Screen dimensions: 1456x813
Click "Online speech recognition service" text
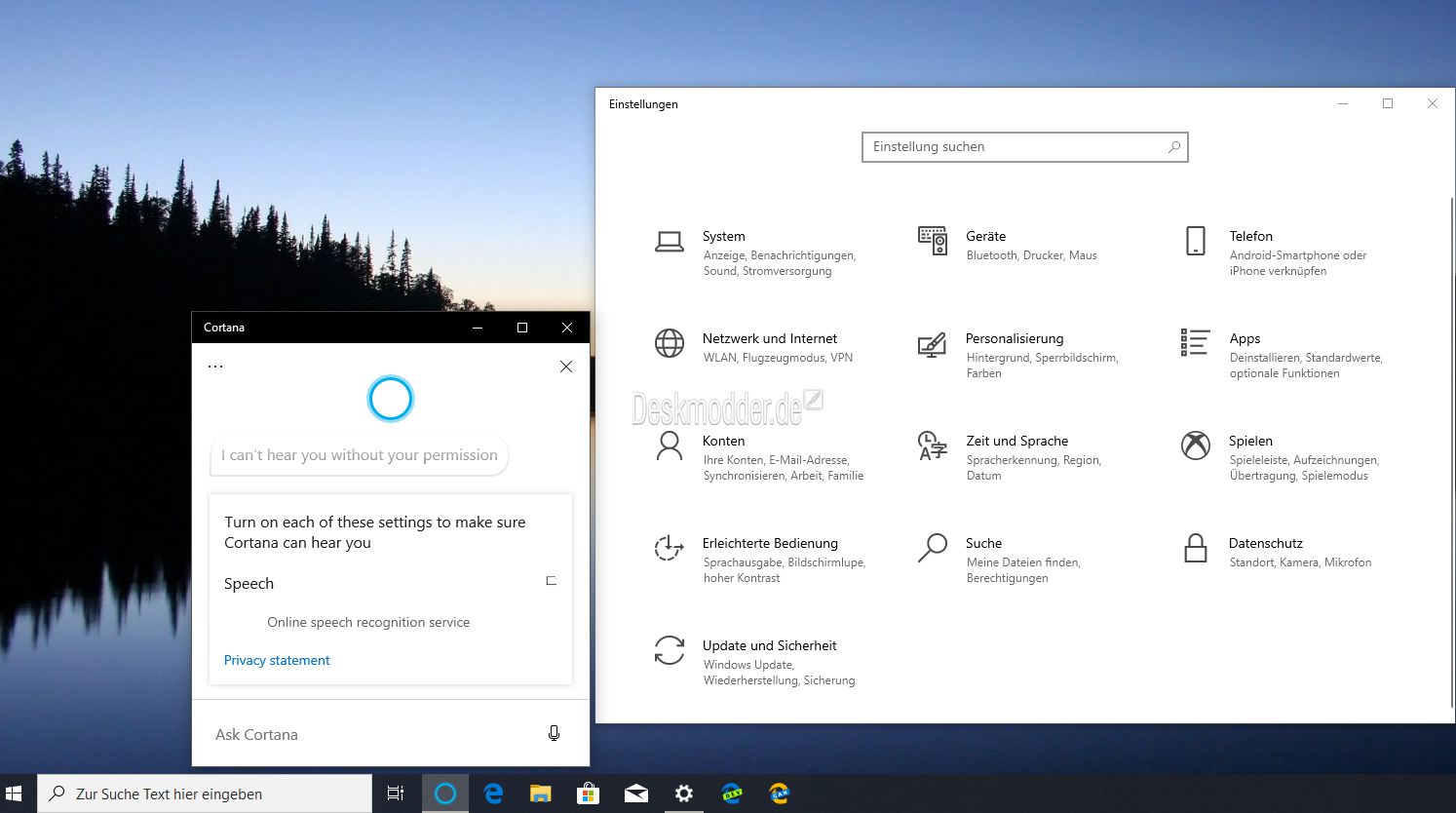click(368, 622)
